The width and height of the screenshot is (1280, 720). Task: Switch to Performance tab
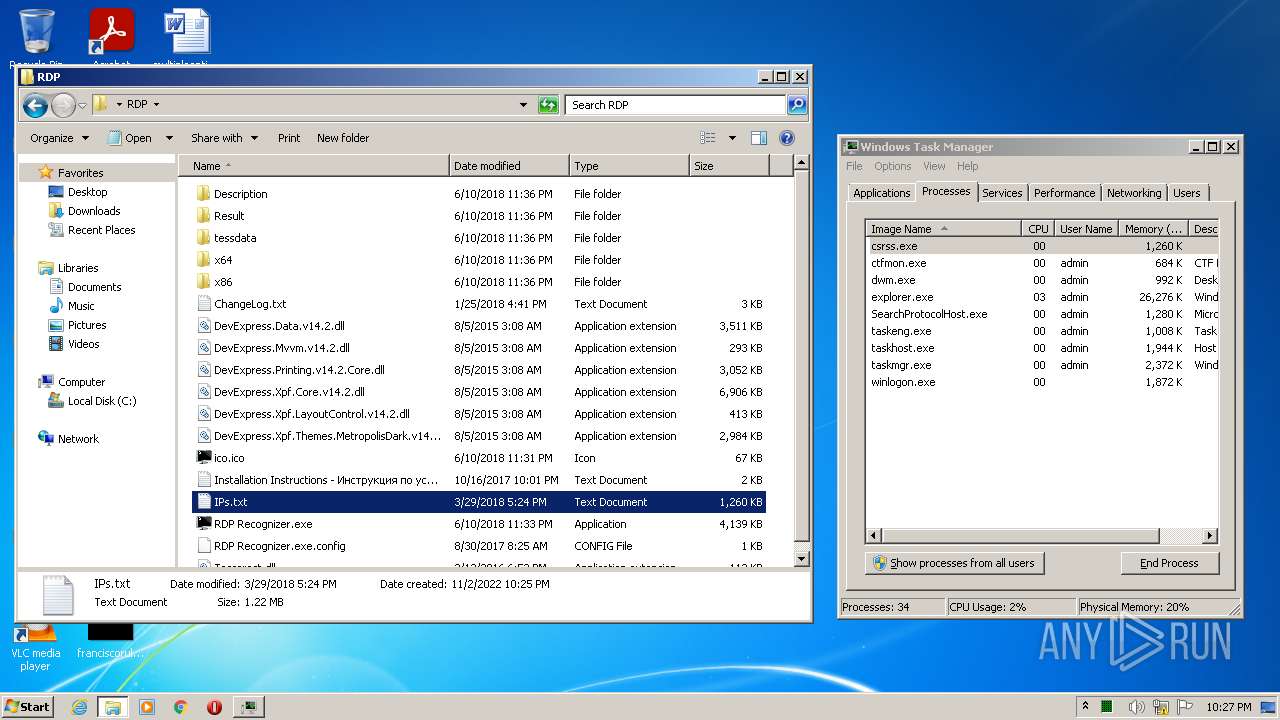click(x=1064, y=193)
